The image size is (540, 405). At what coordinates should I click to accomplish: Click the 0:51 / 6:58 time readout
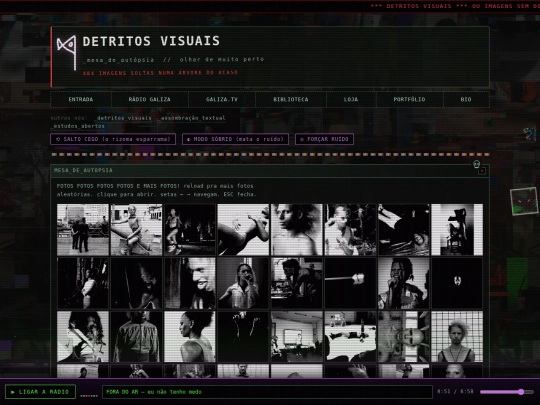point(455,392)
